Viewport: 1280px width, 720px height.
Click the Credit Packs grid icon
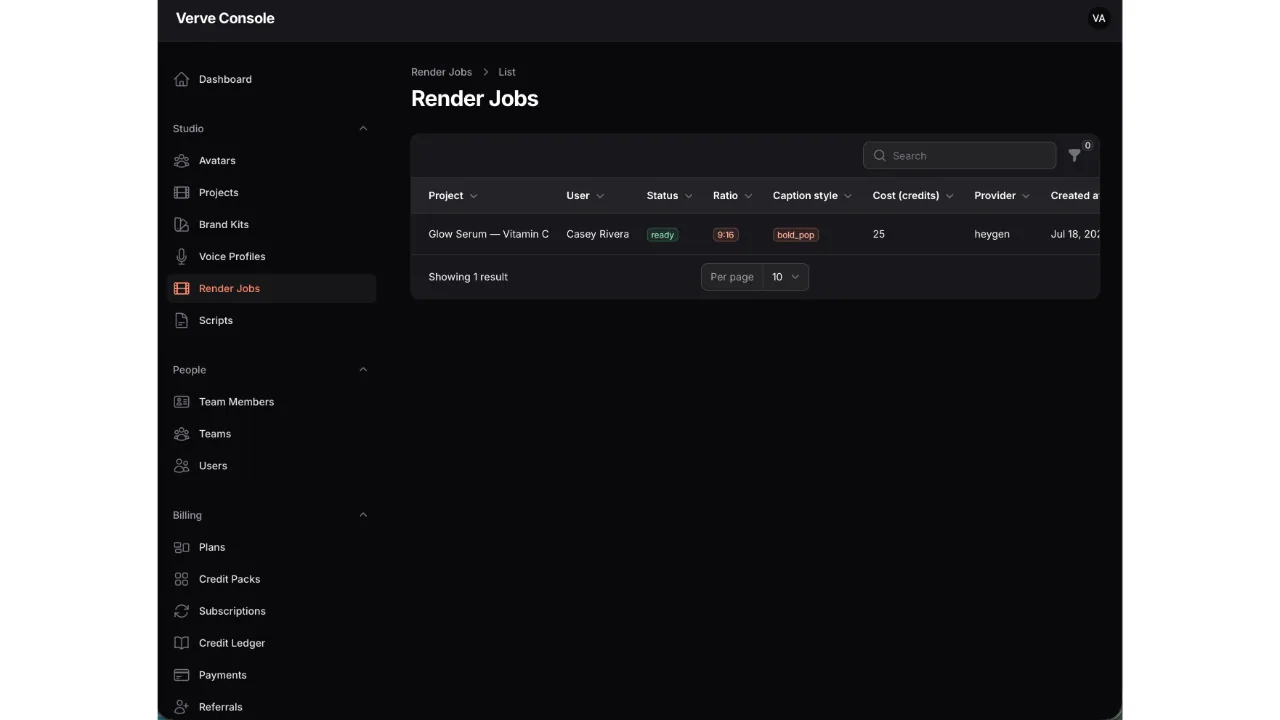pyautogui.click(x=181, y=579)
